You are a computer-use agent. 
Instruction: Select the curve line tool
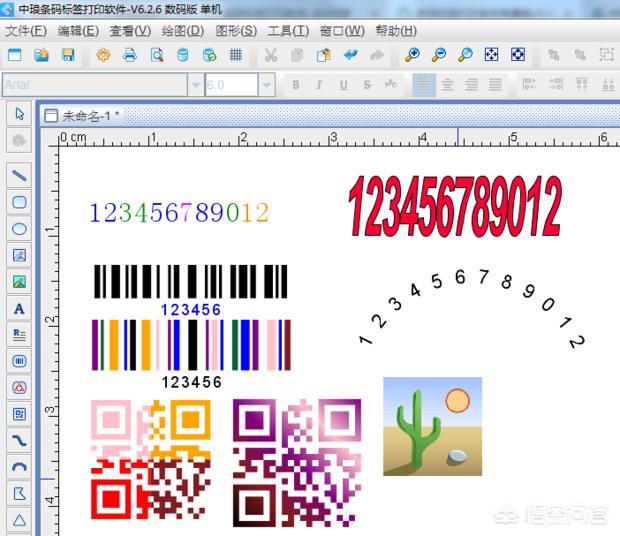point(19,441)
